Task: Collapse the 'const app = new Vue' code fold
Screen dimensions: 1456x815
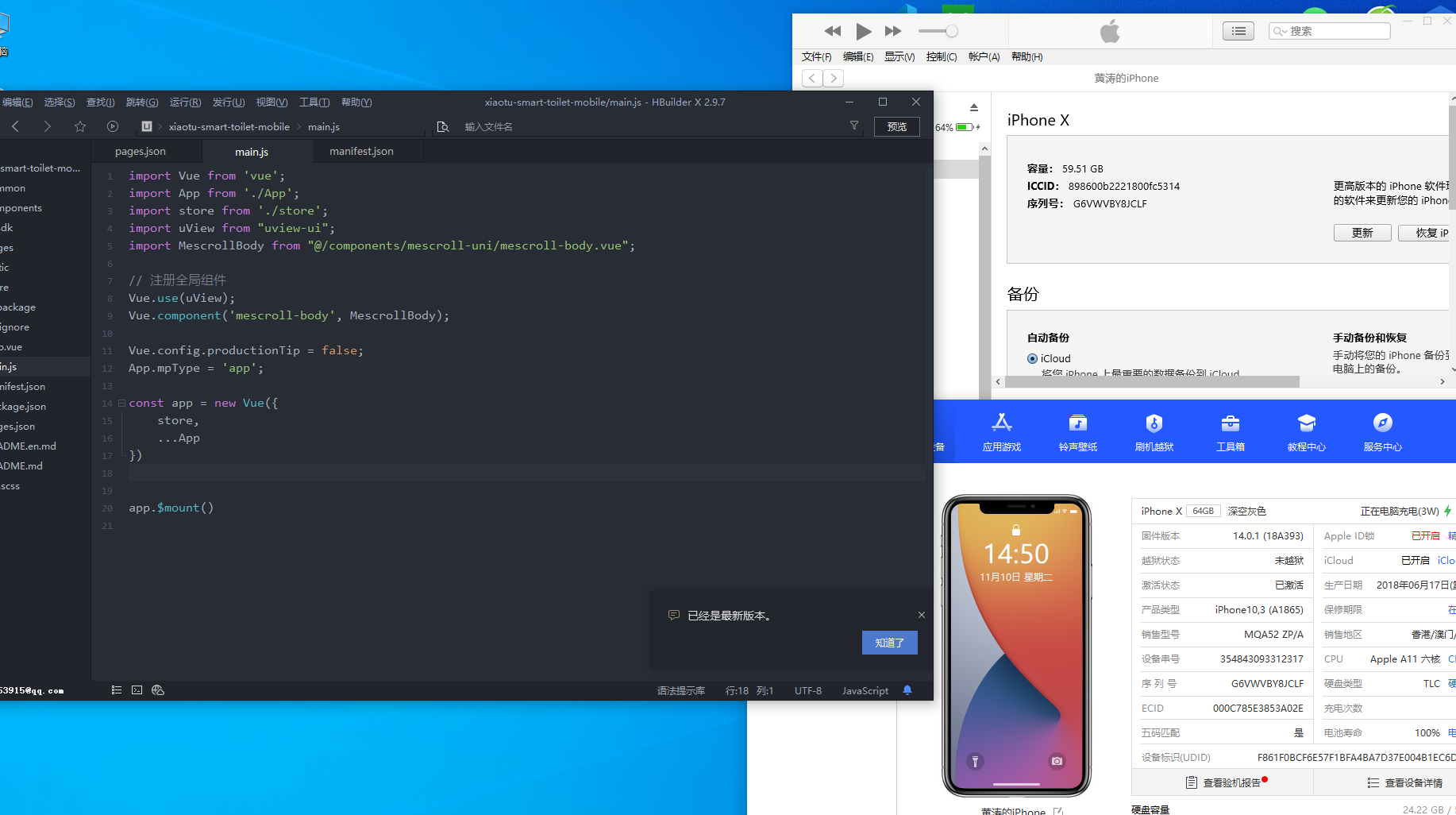Action: tap(121, 404)
